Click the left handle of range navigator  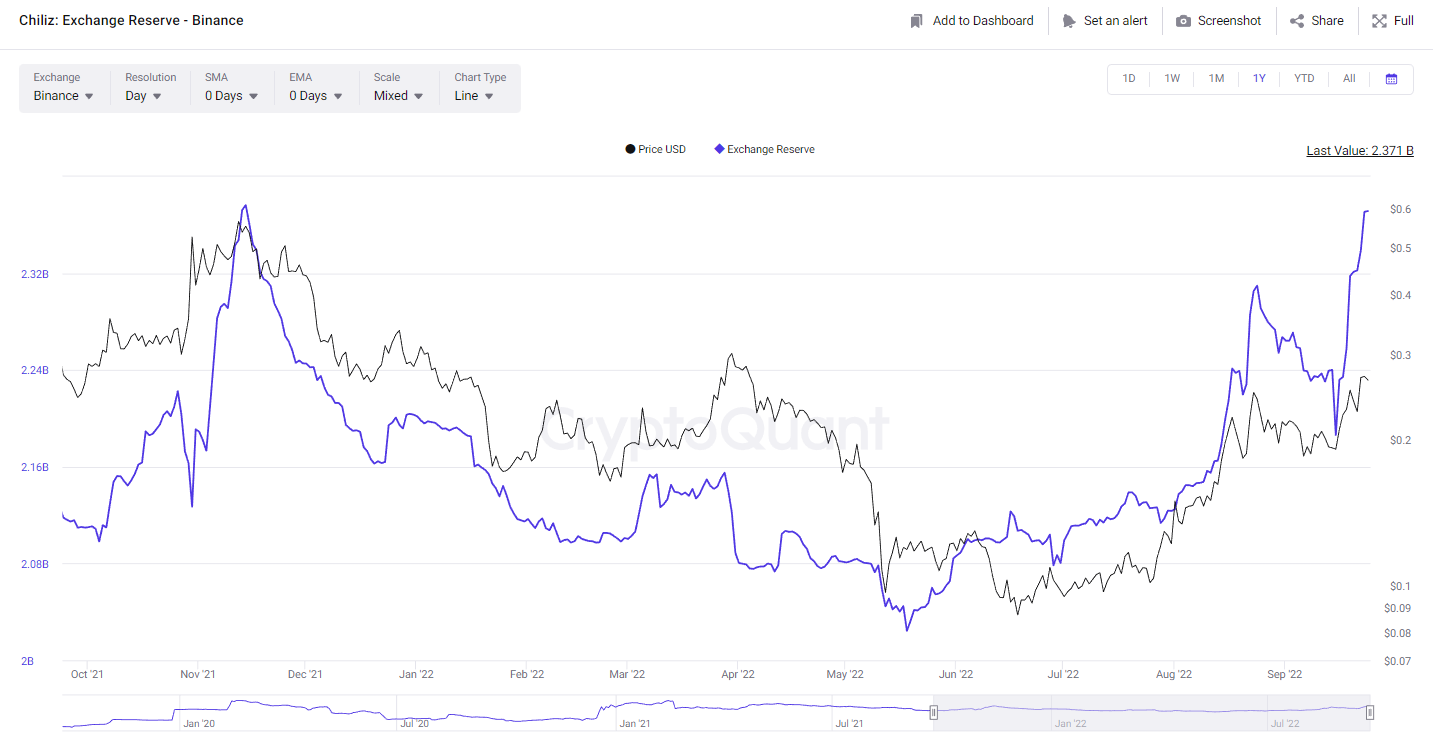933,712
